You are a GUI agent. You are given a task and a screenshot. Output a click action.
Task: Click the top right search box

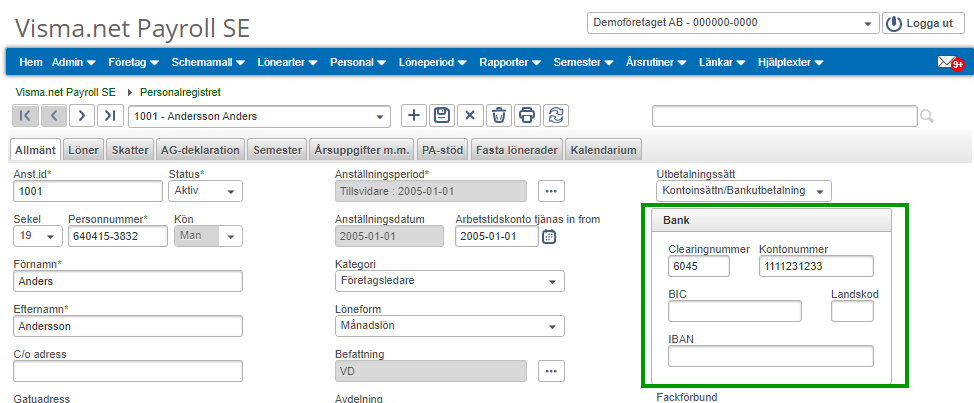coord(785,116)
